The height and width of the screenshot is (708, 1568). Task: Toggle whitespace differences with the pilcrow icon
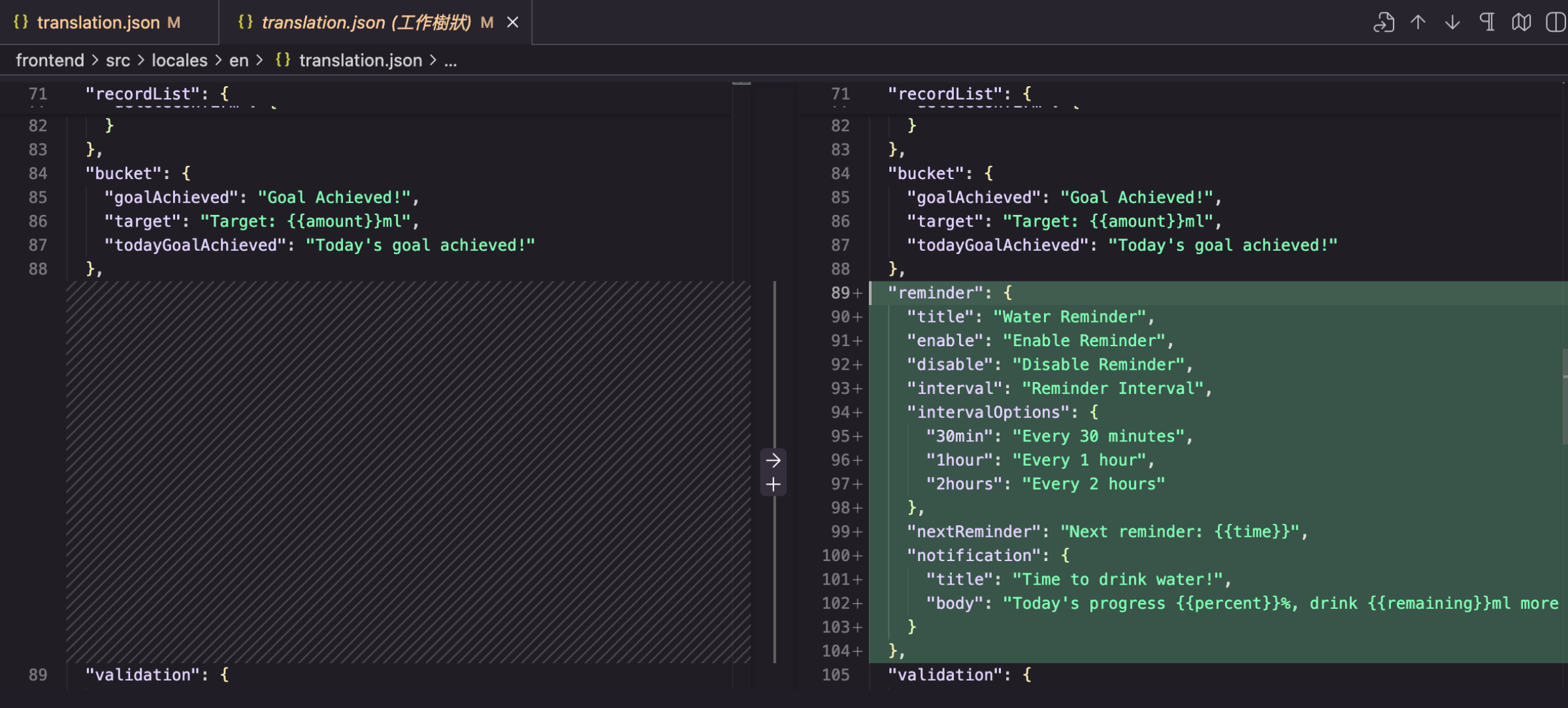click(x=1487, y=22)
